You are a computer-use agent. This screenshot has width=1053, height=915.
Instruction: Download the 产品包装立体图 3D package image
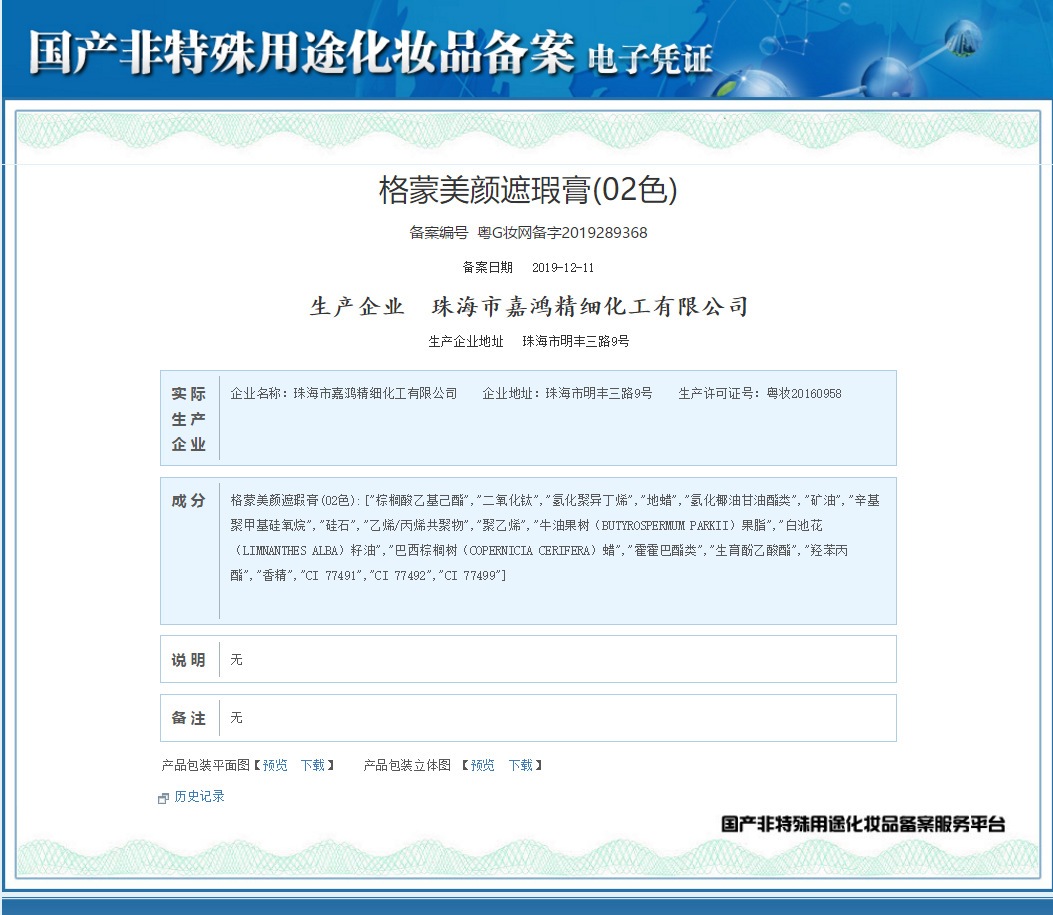point(520,765)
